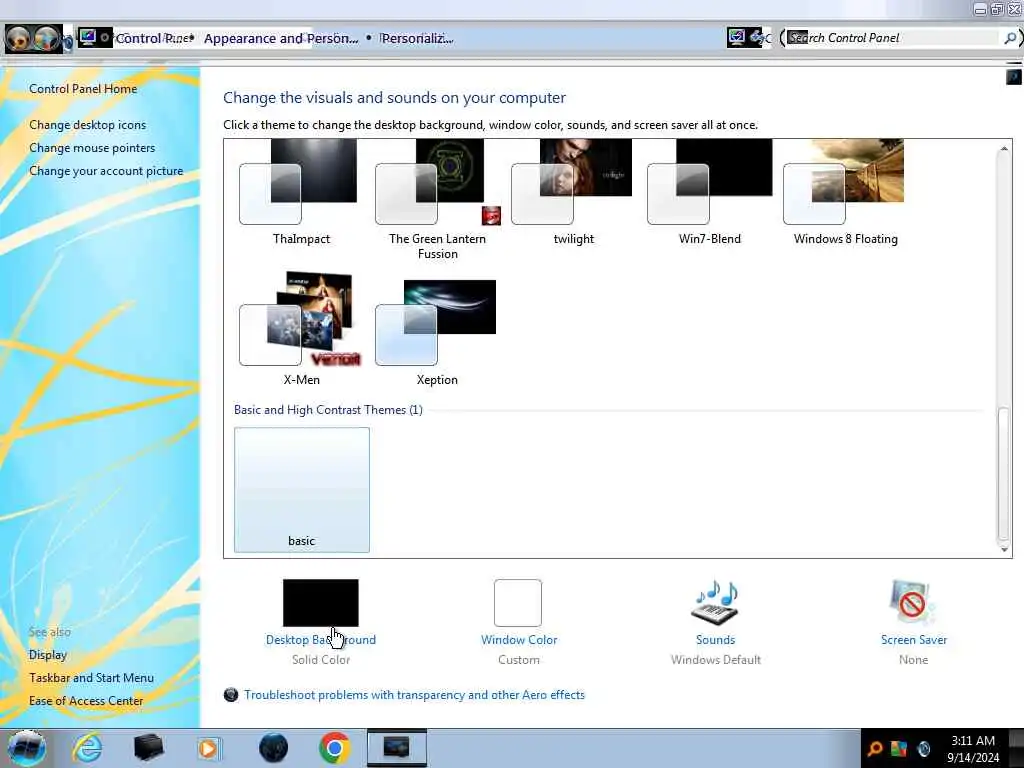
Task: Click the Personalization breadcrumb
Action: (417, 39)
